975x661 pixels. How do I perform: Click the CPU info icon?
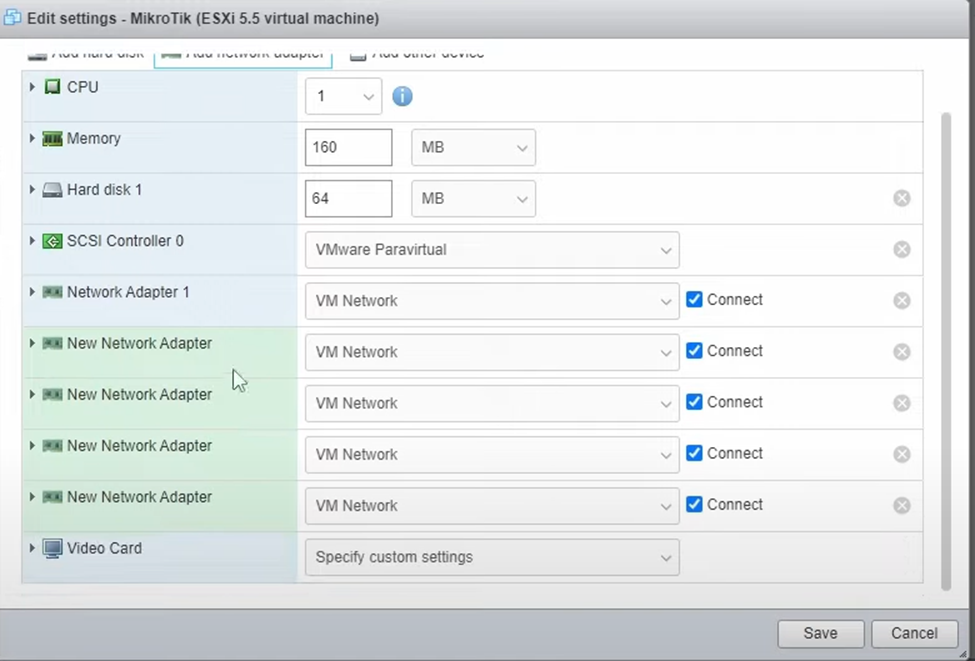click(402, 97)
